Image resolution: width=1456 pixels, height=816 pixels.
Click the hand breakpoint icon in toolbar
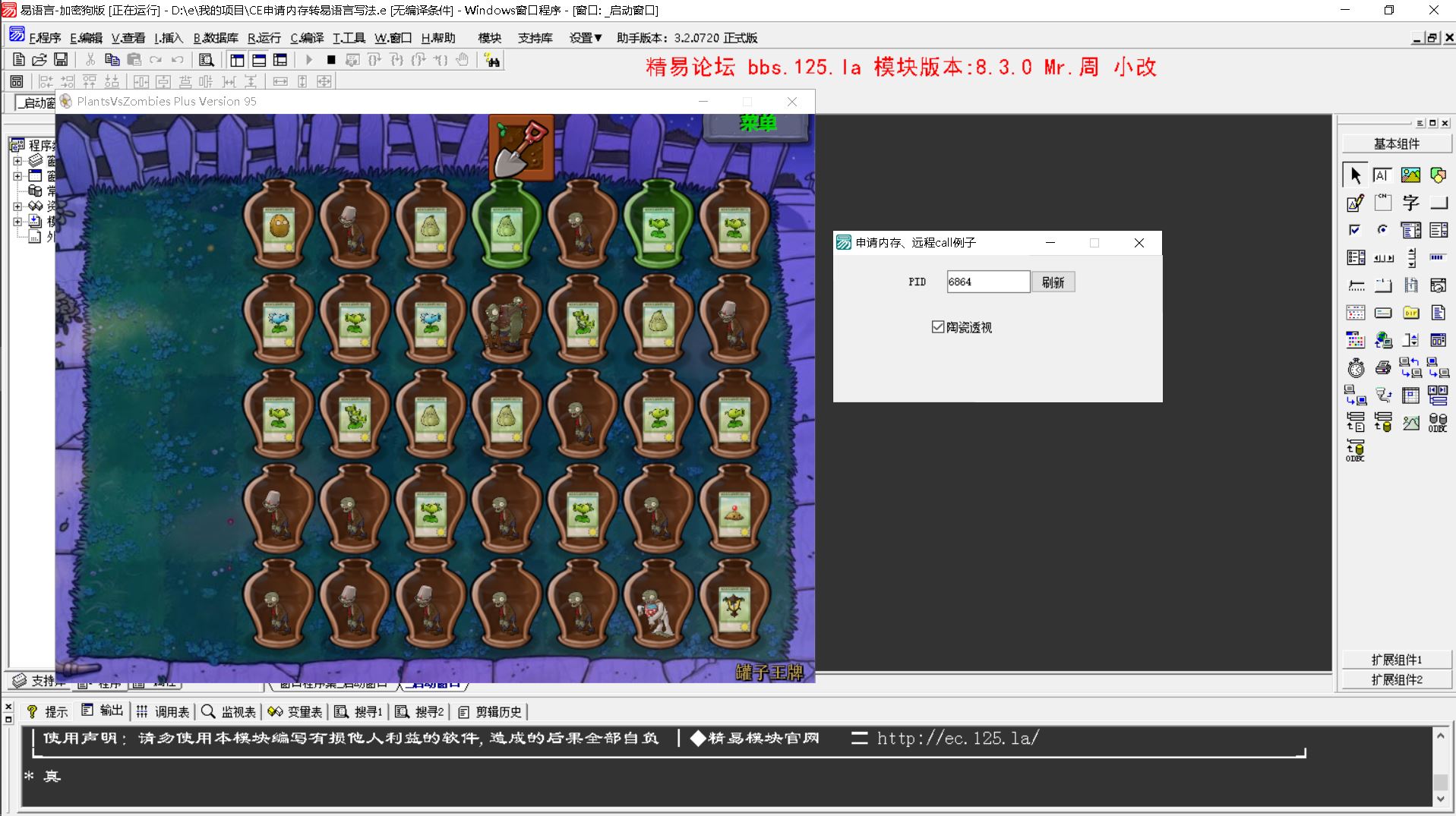tap(463, 59)
